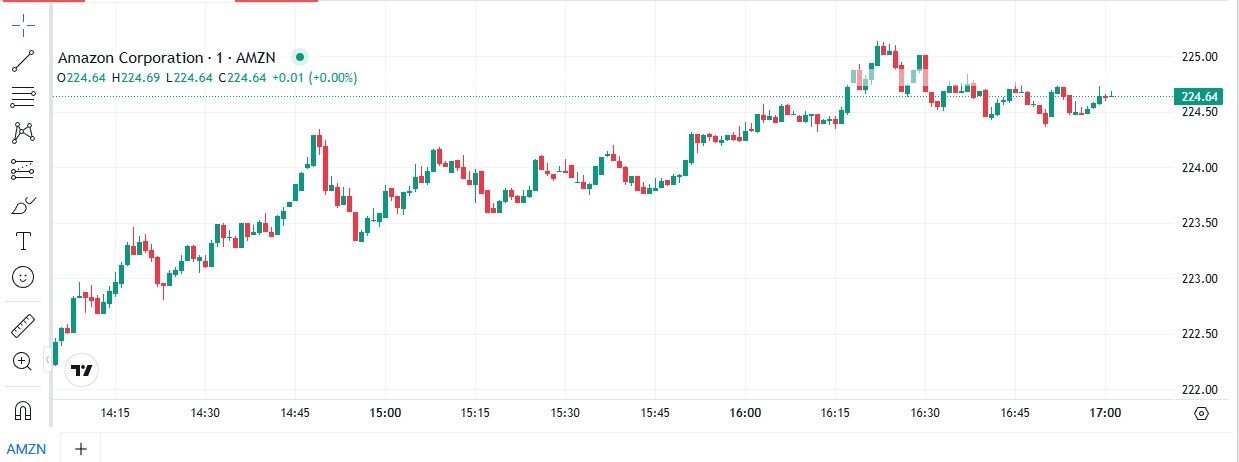Screen dimensions: 1239x462
Task: Open the forecasting and measurement tools
Action: (x=23, y=169)
